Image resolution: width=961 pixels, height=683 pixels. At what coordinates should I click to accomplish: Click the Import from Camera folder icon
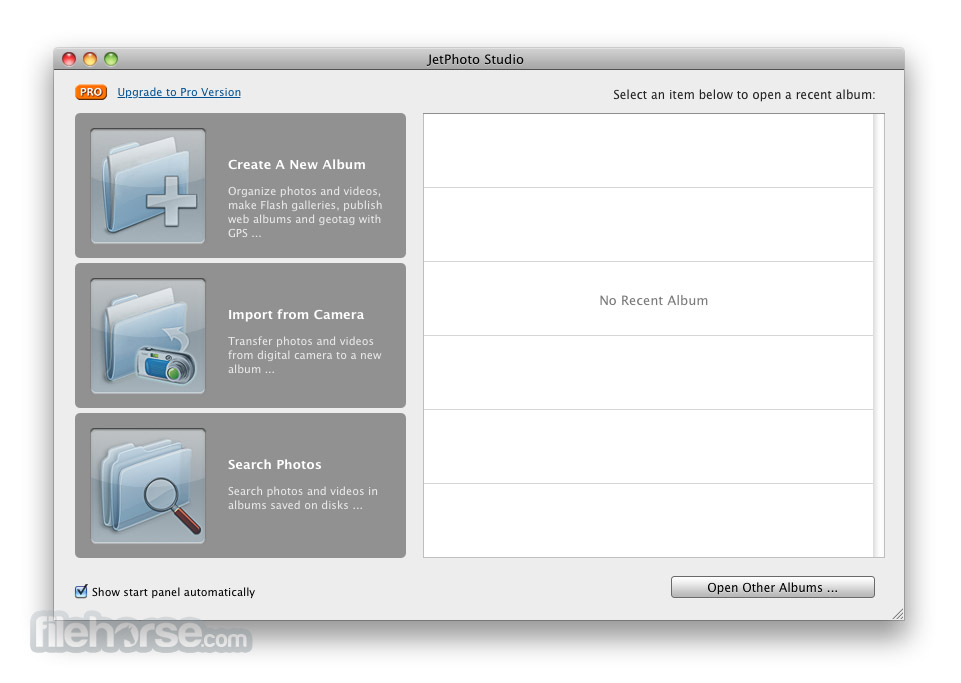[x=148, y=336]
